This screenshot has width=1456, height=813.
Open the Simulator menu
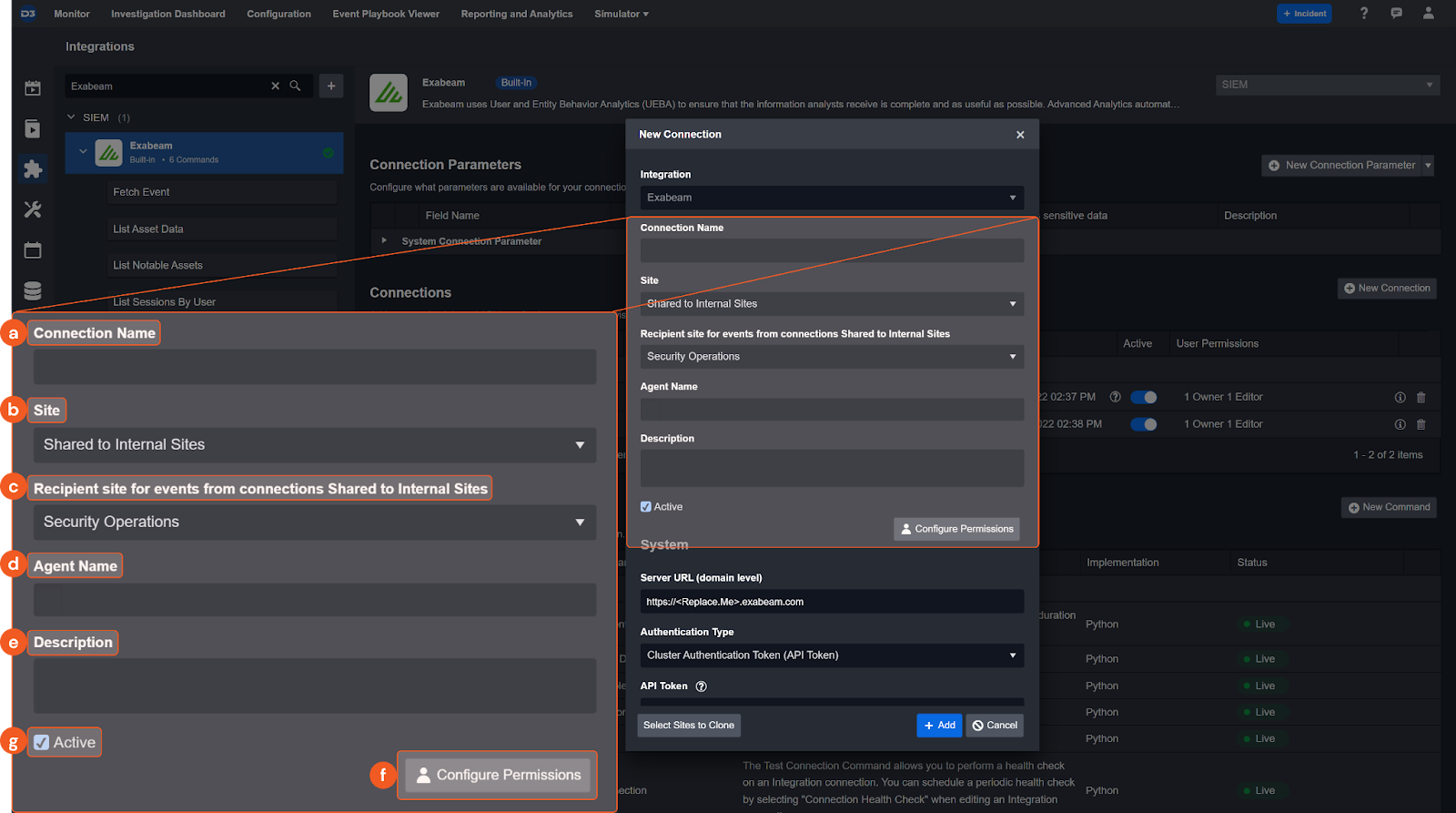click(x=621, y=14)
